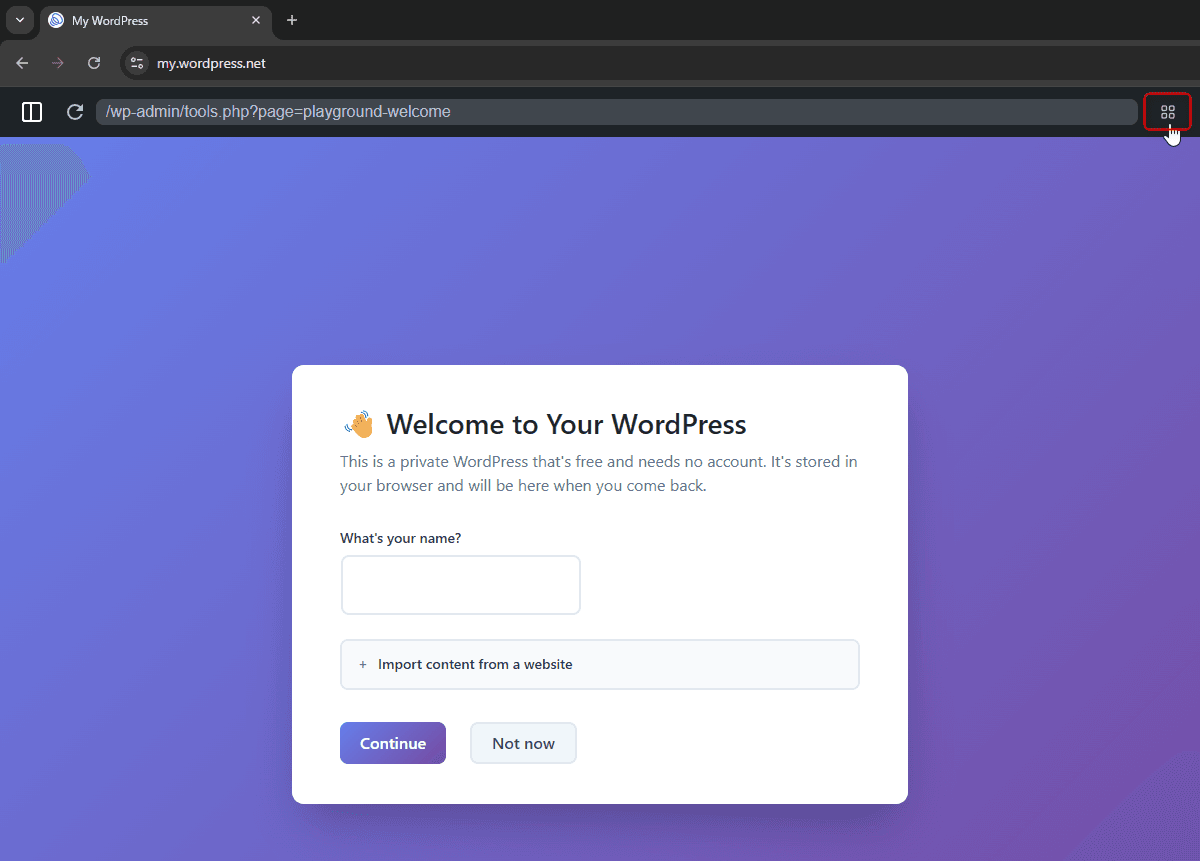The width and height of the screenshot is (1200, 861).
Task: Click the waving hand emoji
Action: 358,425
